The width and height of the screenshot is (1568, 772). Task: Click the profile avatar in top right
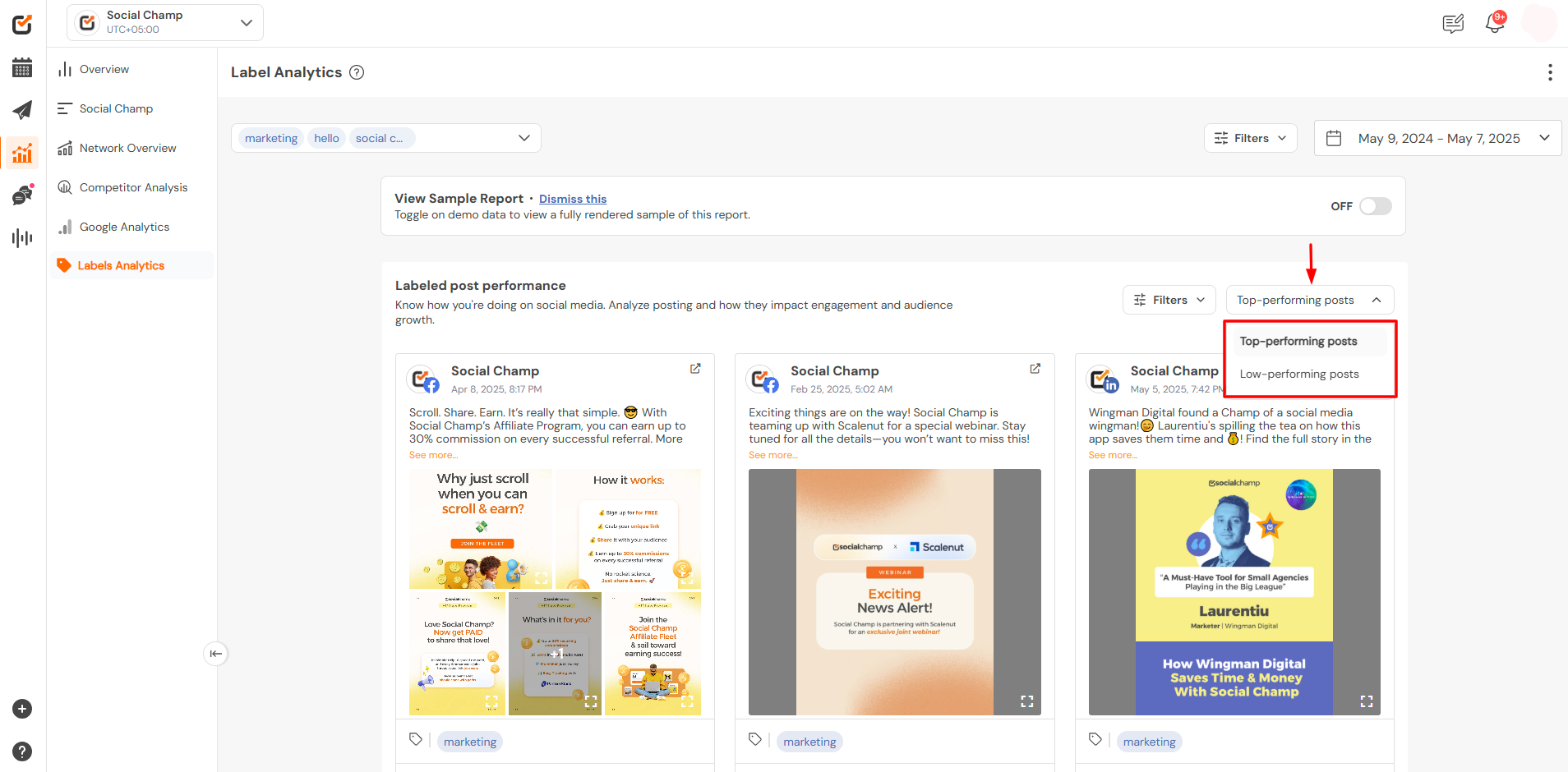1538,23
